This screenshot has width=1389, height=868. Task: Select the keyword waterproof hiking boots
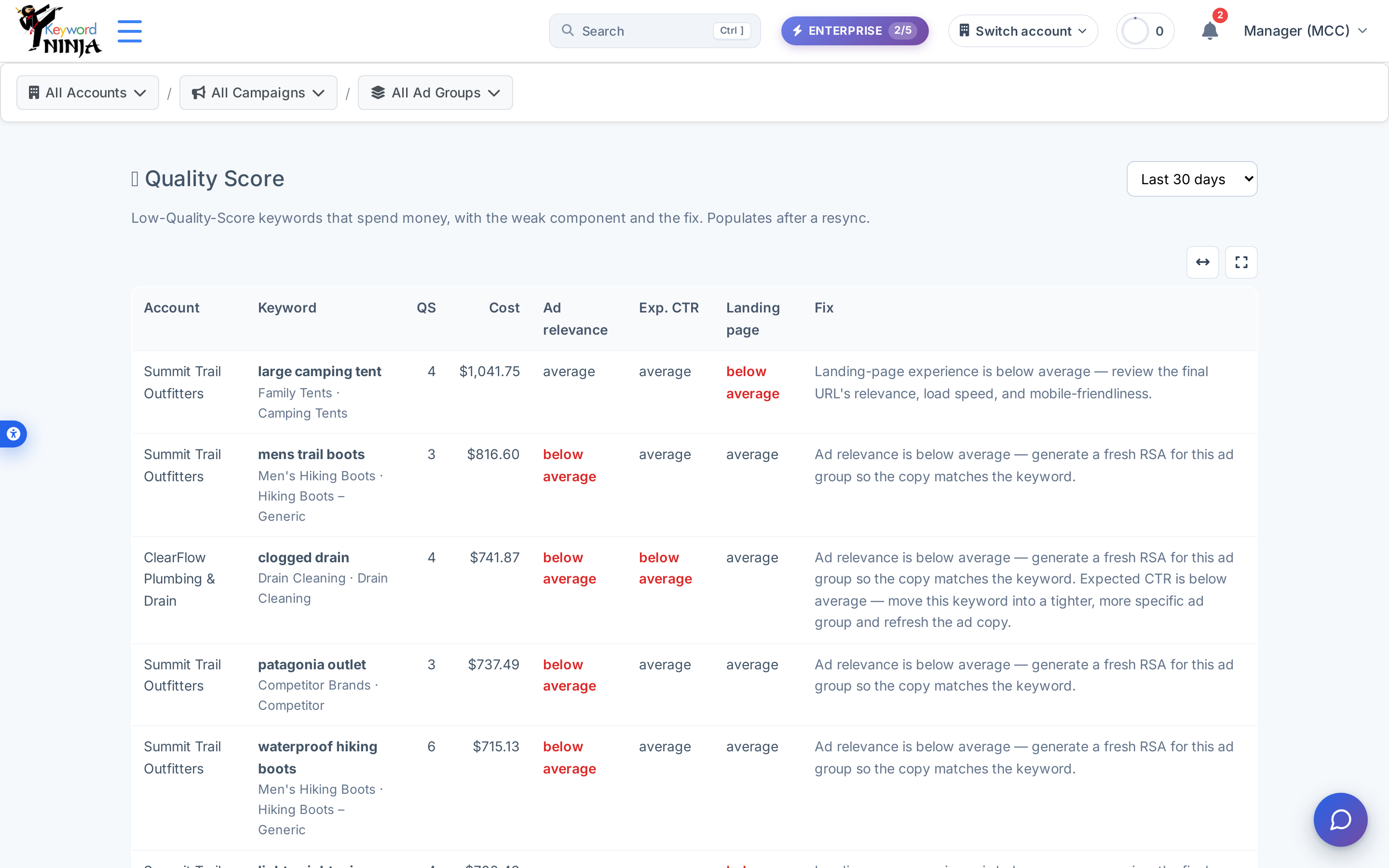pos(317,757)
